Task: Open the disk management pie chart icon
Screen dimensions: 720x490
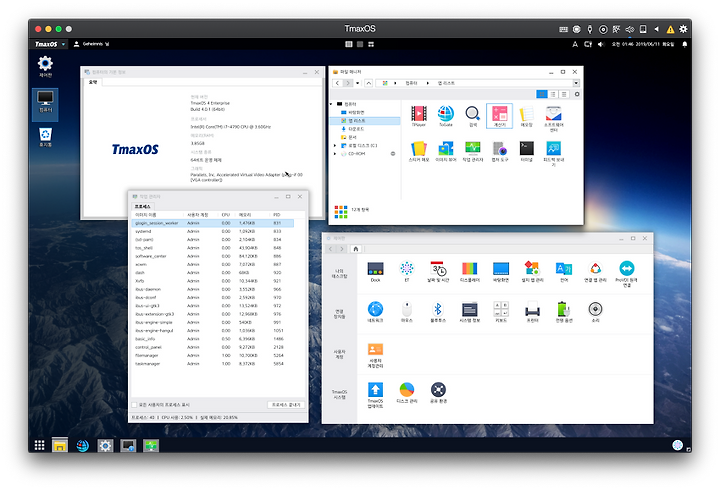Action: pos(406,390)
